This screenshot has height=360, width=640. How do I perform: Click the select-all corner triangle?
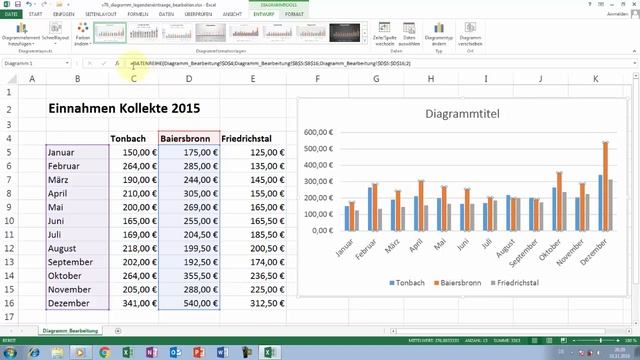tap(12, 79)
